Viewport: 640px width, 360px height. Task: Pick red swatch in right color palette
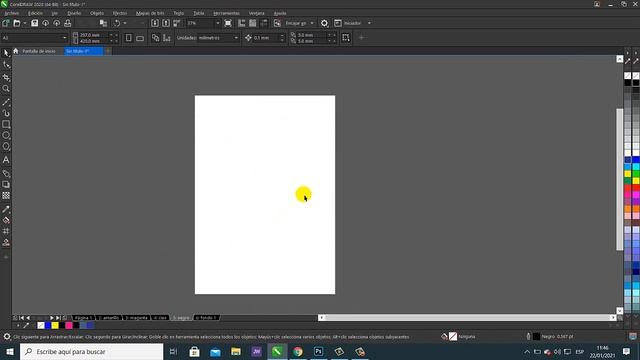tap(636, 188)
